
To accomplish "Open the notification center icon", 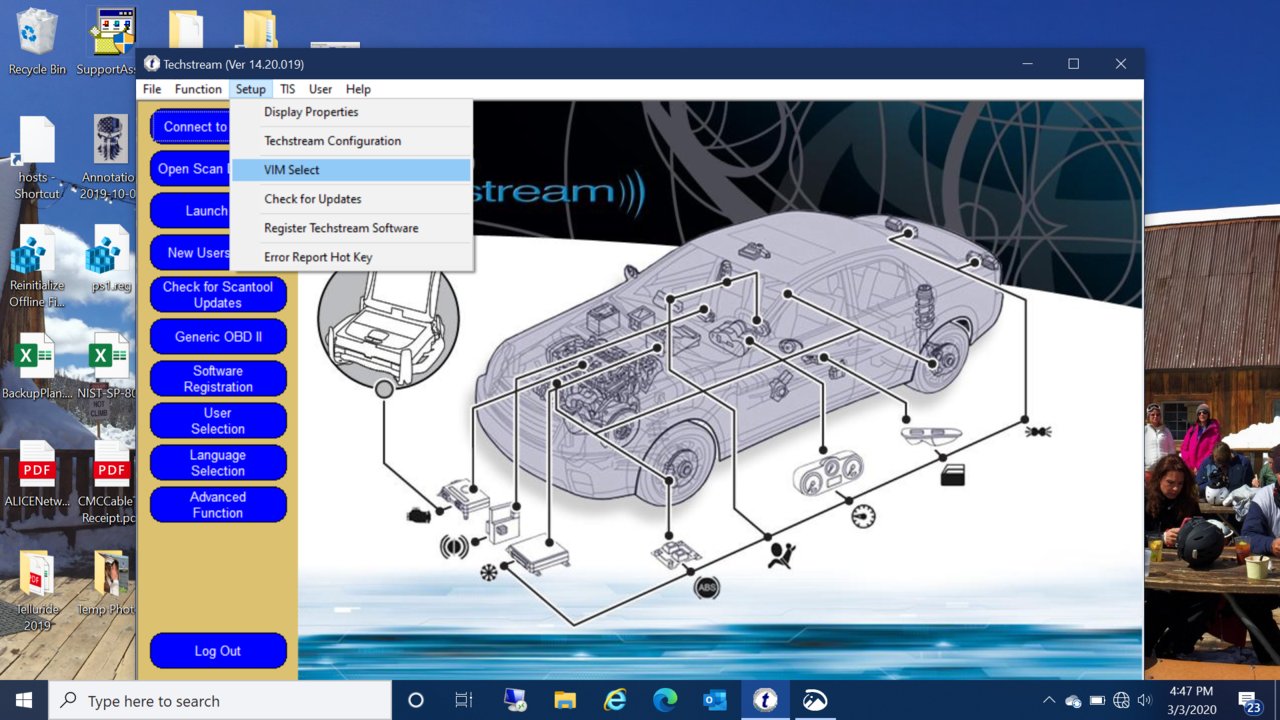I will pos(1249,702).
